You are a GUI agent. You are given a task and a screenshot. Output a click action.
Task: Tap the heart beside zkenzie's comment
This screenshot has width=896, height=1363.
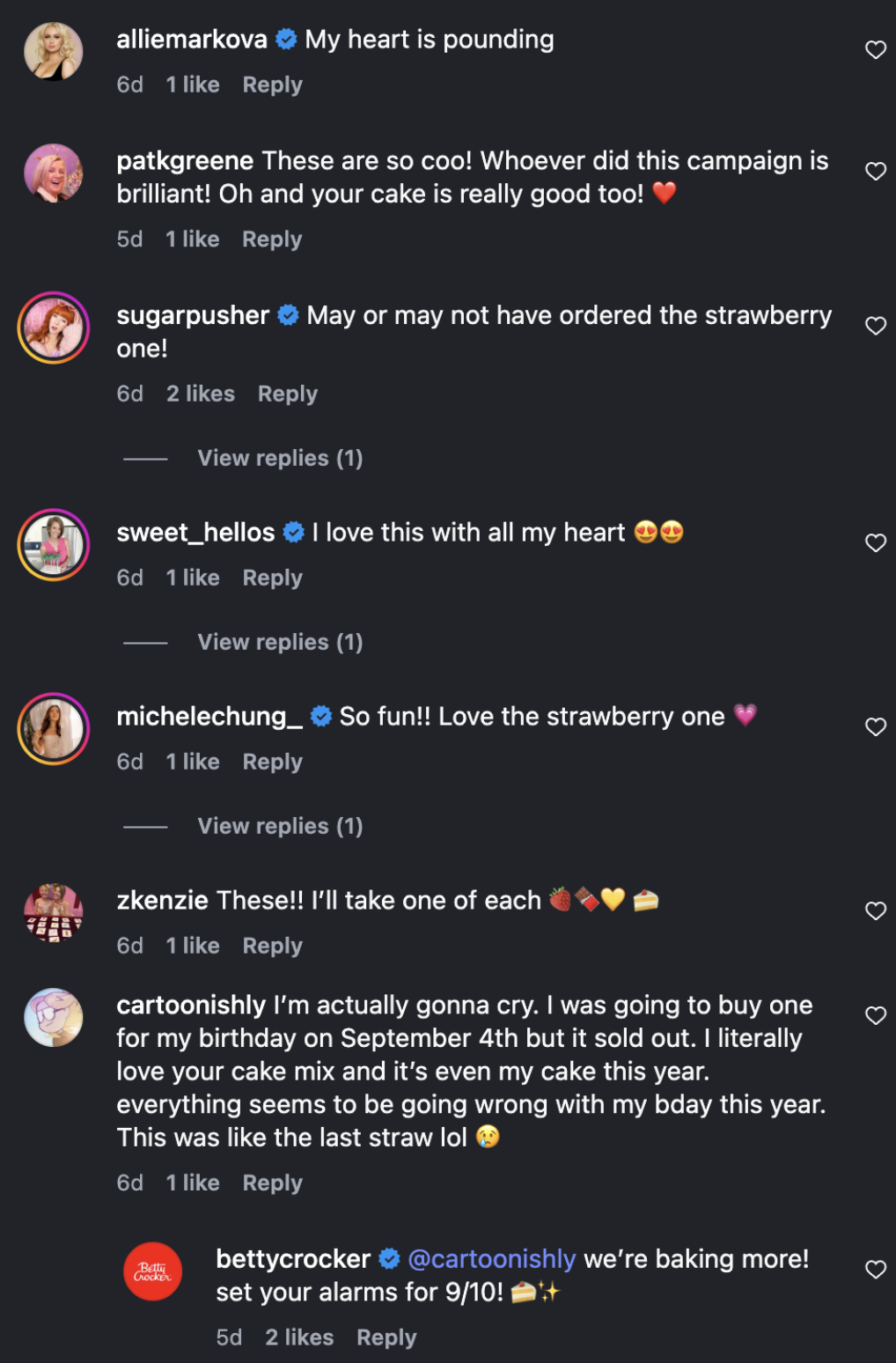(875, 911)
